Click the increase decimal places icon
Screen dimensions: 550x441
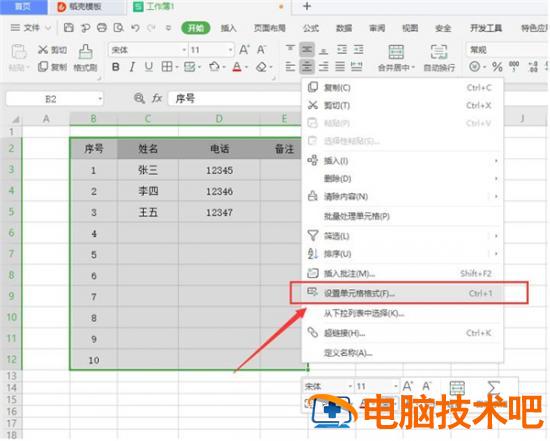pos(533,67)
